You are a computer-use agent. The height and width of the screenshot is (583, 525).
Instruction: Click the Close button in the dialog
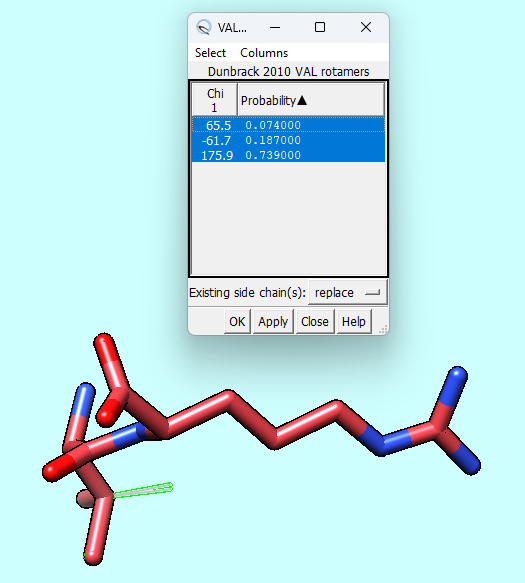[315, 322]
